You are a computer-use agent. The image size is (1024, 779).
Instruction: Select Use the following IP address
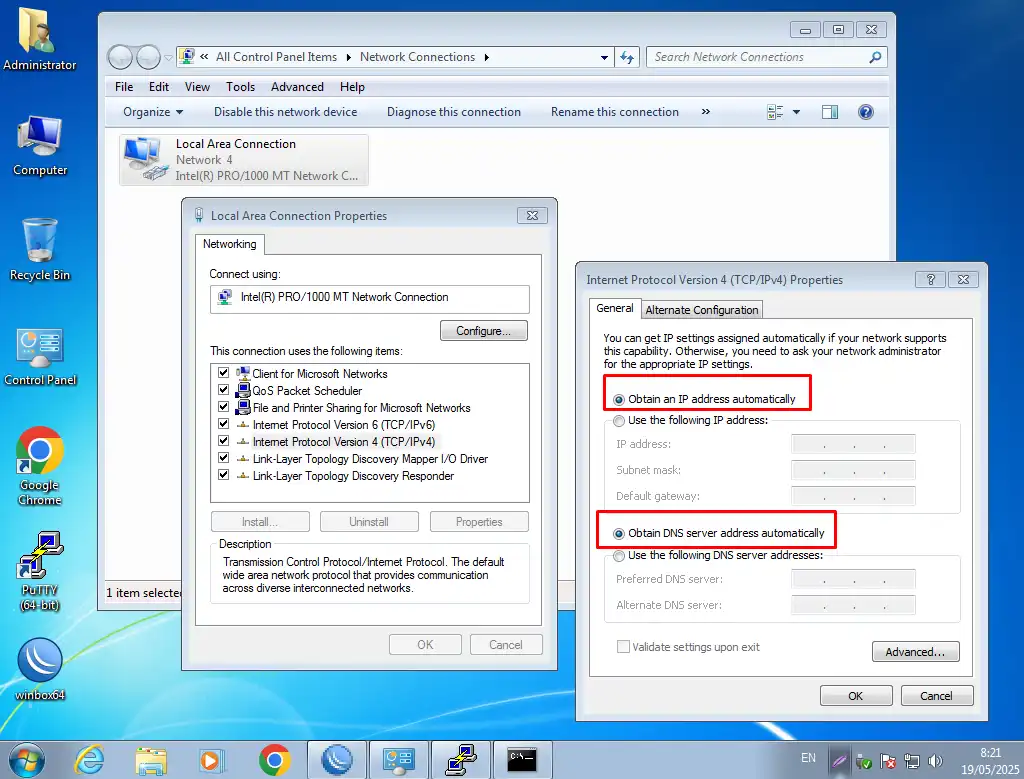[x=620, y=421]
